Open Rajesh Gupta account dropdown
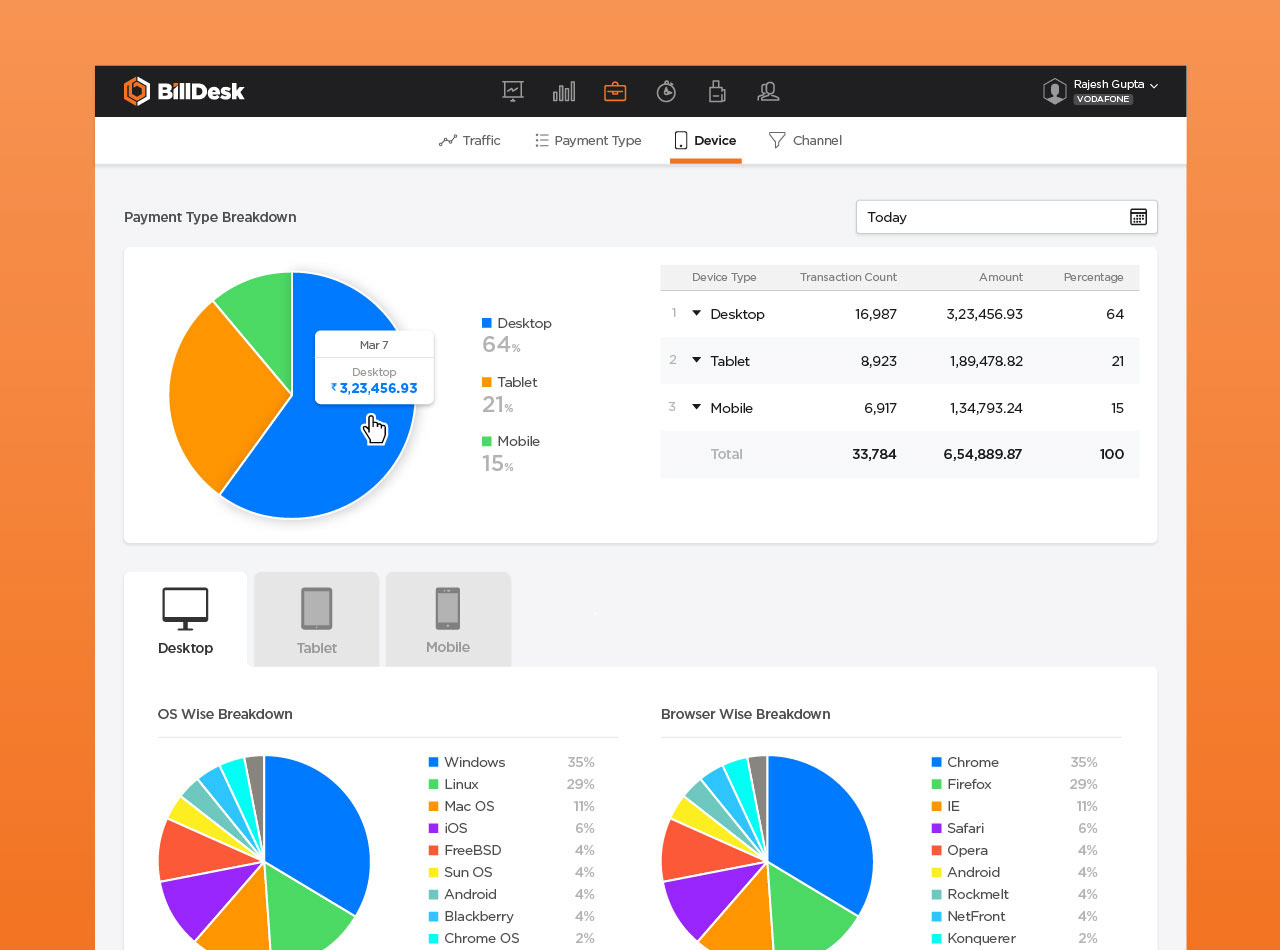 [x=1153, y=86]
